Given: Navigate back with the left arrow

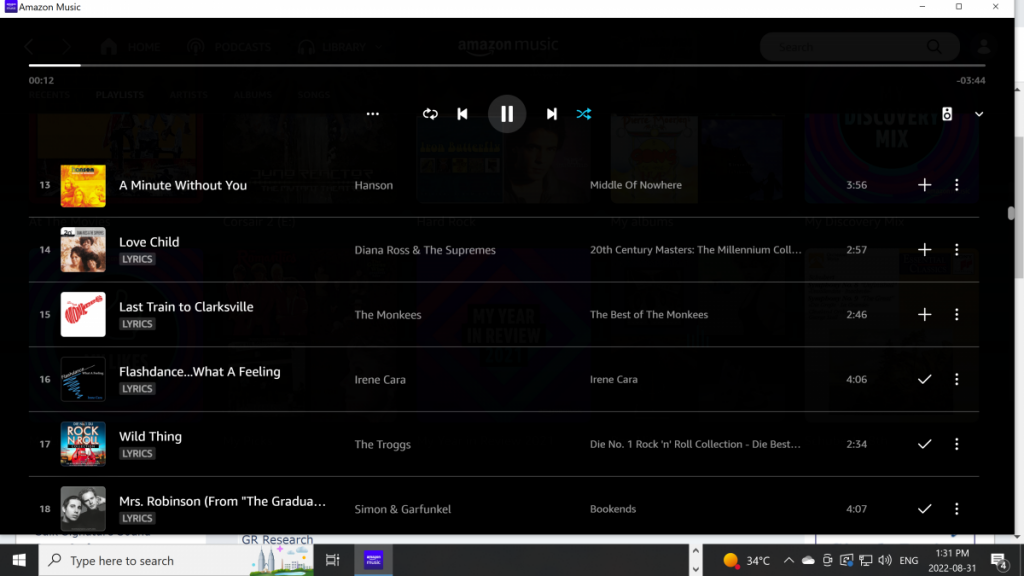Looking at the screenshot, I should tap(29, 47).
